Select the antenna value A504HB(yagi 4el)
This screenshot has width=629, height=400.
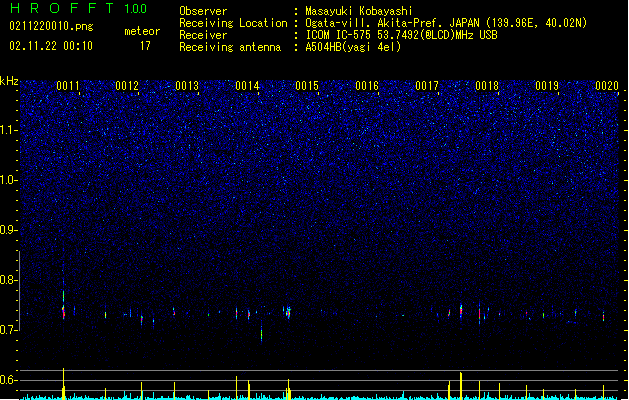pyautogui.click(x=353, y=47)
